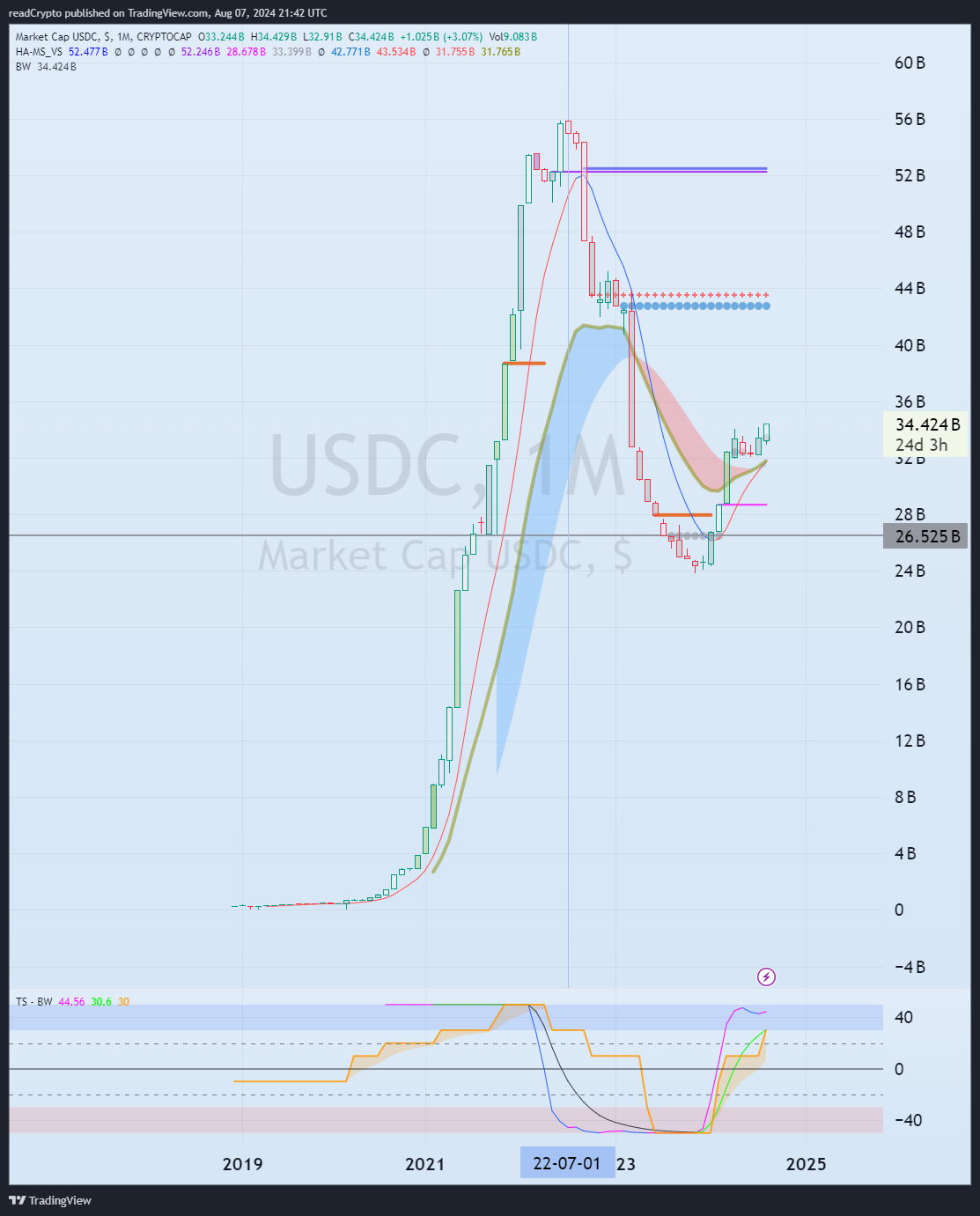Click the Market Cap USDC chart title
This screenshot has height=1216, width=980.
tap(104, 37)
